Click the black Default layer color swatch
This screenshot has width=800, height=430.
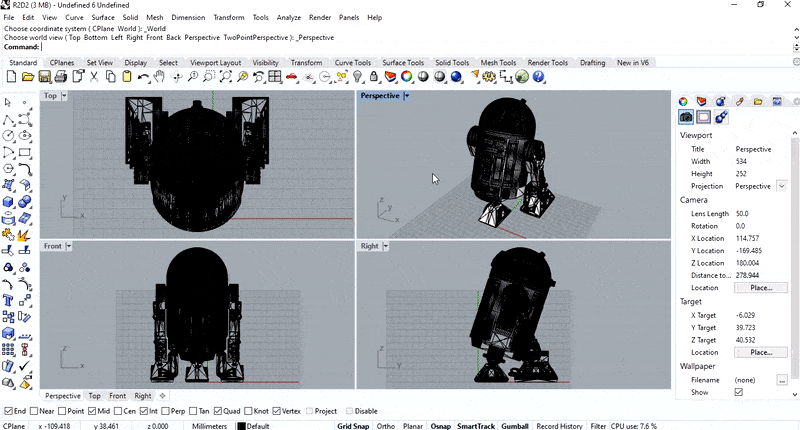click(242, 426)
